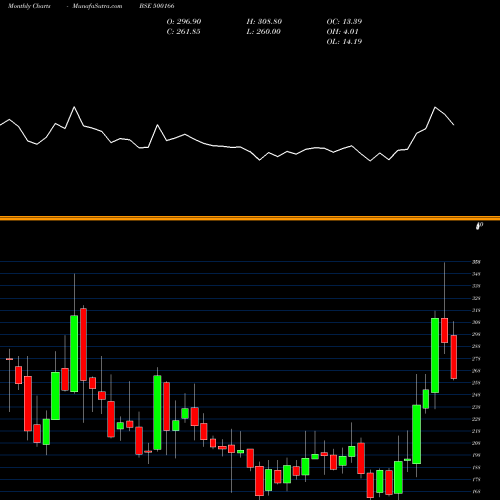This screenshot has width=500, height=500.
Task: Click the 268 price axis label
Action: click(x=476, y=371)
